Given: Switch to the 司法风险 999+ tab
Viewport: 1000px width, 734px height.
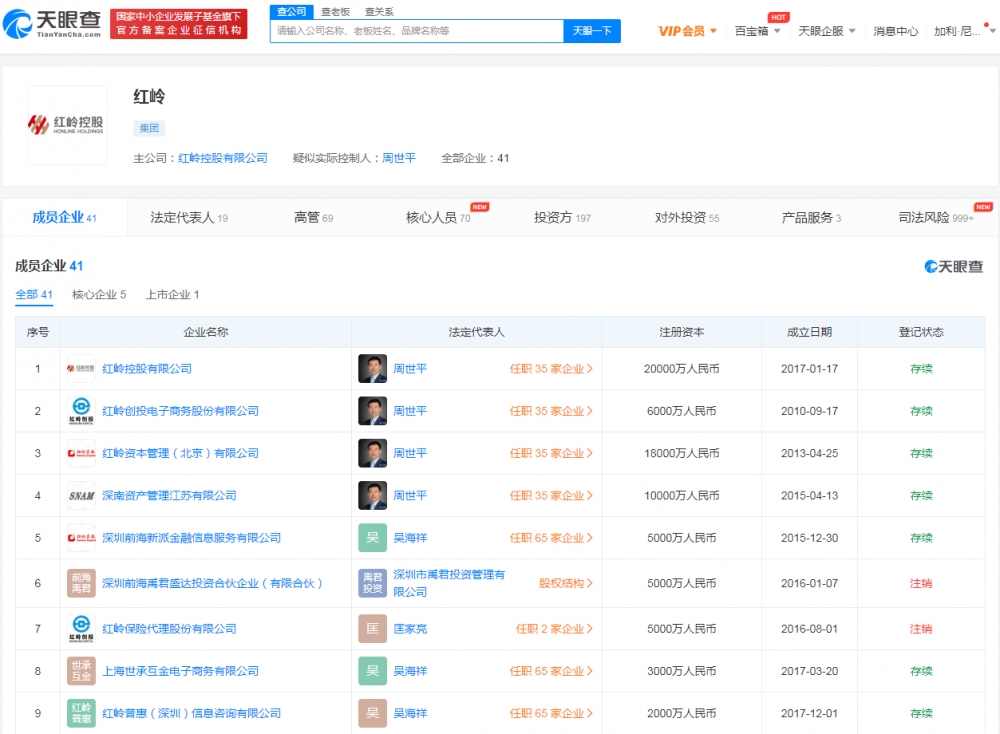Looking at the screenshot, I should [x=936, y=217].
